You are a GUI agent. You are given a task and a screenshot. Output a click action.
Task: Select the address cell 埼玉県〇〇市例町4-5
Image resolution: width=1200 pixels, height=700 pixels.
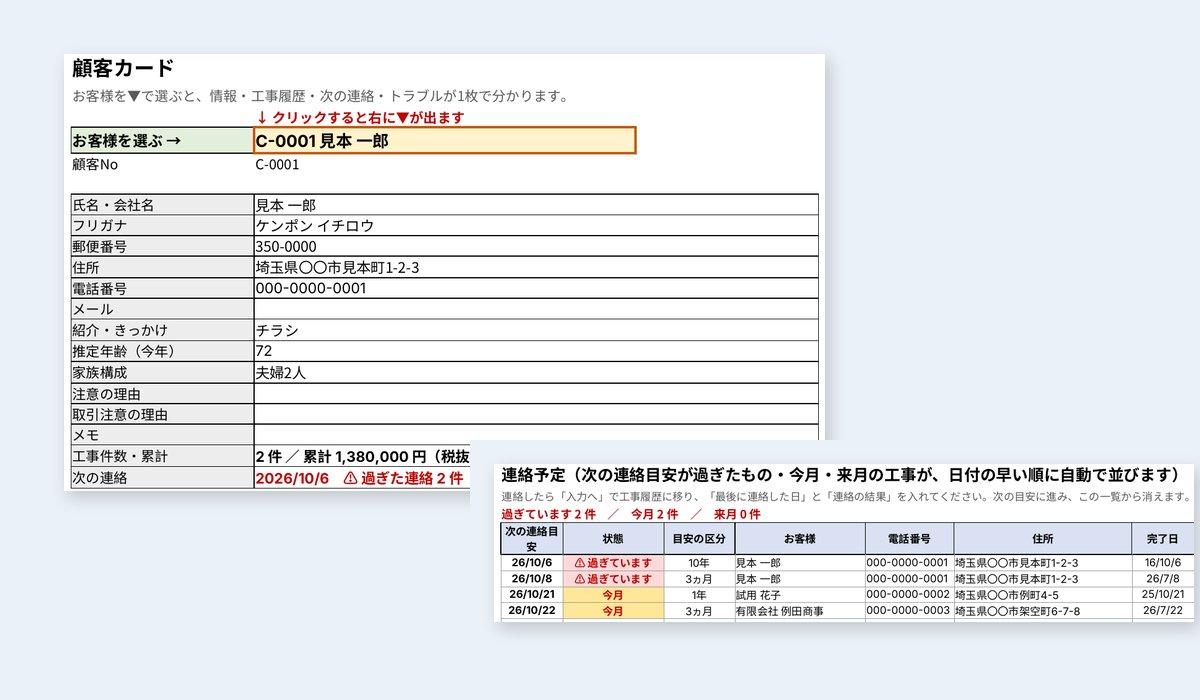(x=1043, y=594)
